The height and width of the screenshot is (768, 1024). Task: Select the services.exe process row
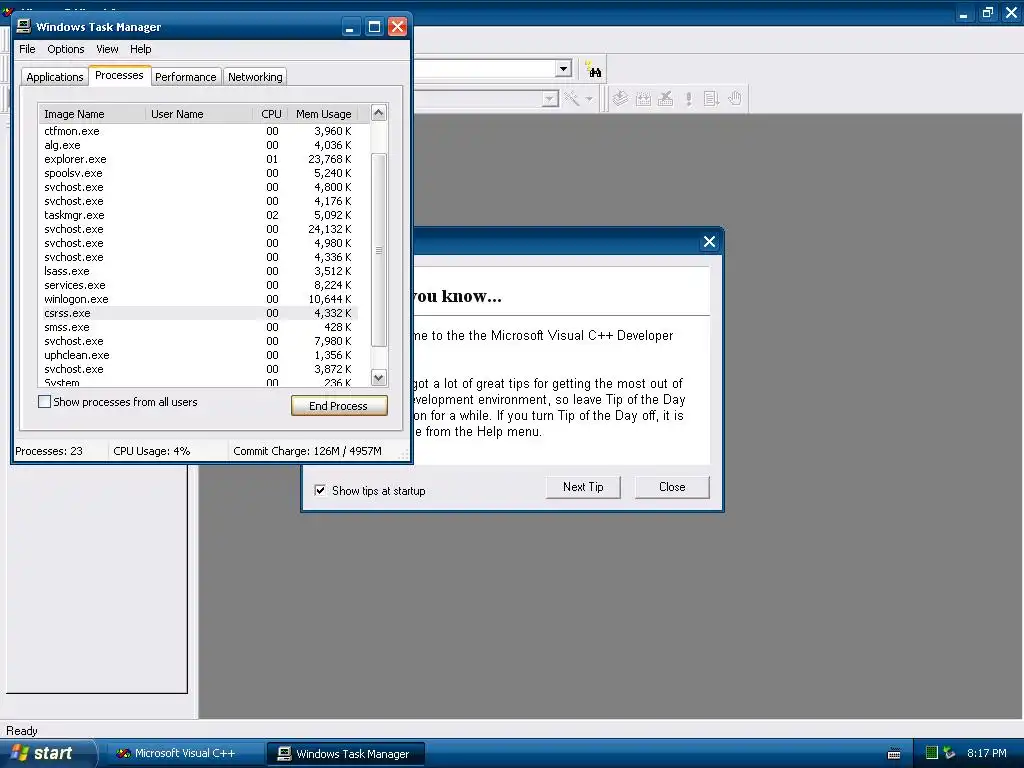pyautogui.click(x=198, y=285)
